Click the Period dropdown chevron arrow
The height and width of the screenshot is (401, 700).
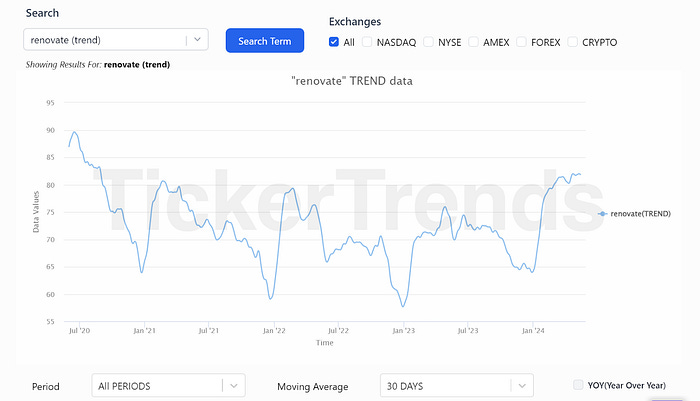click(x=233, y=386)
